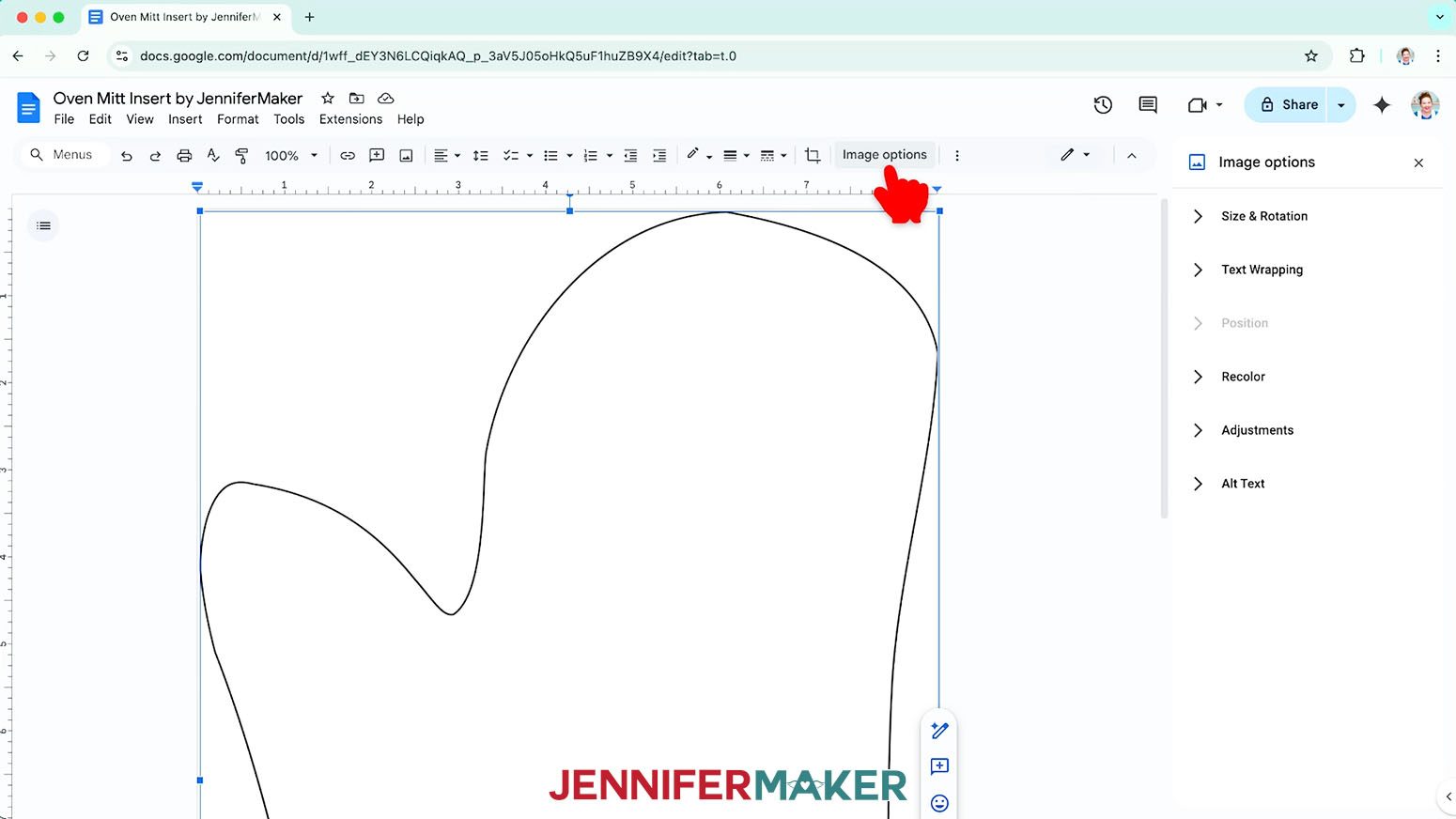The image size is (1456, 819).
Task: Open the bulleted list dropdown
Action: point(558,156)
